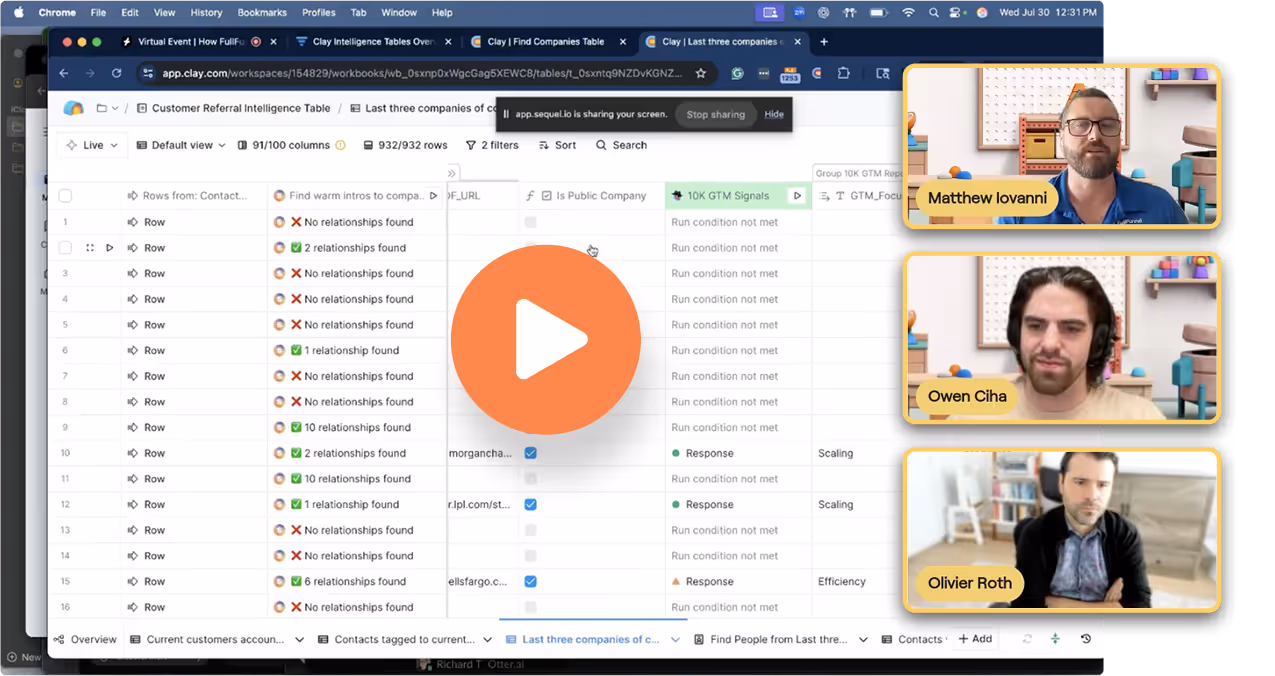Viewport: 1275px width, 676px height.
Task: Open the 2 filters menu
Action: point(492,145)
